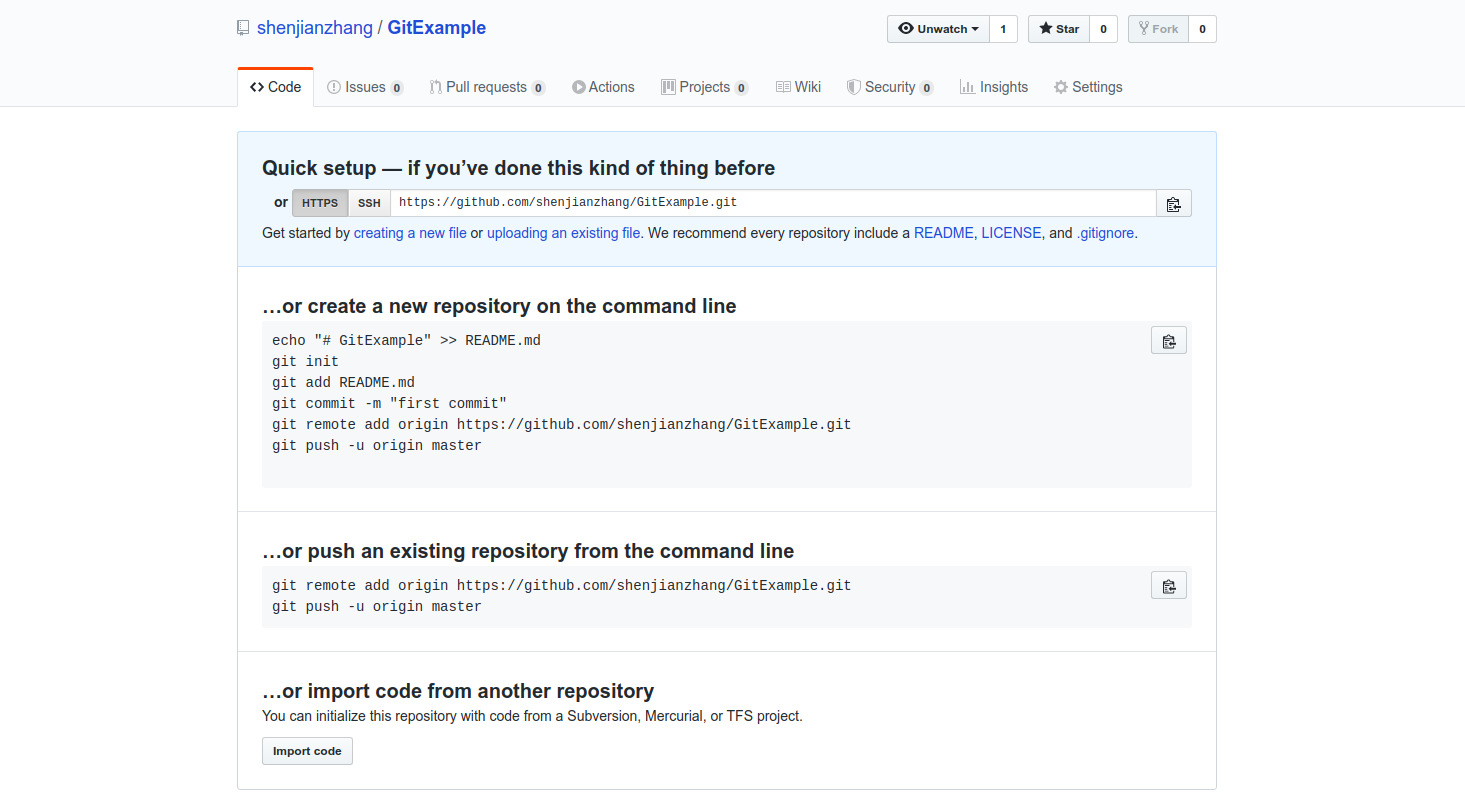Copy the repository URL with the clipboard icon
The height and width of the screenshot is (799, 1465).
point(1174,203)
